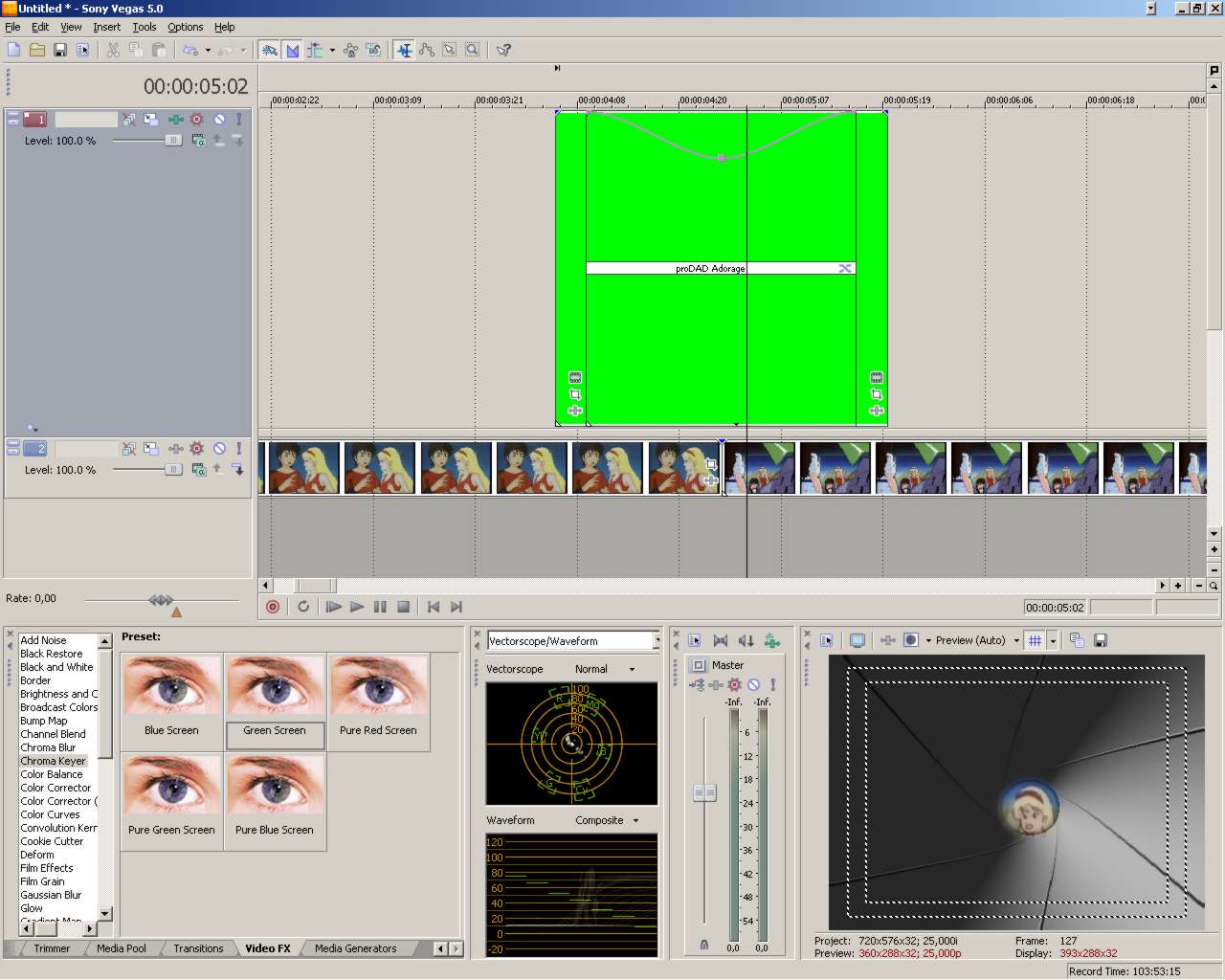Screen dimensions: 1225x980
Task: Open the Overlays dropdown arrow
Action: pos(1053,640)
